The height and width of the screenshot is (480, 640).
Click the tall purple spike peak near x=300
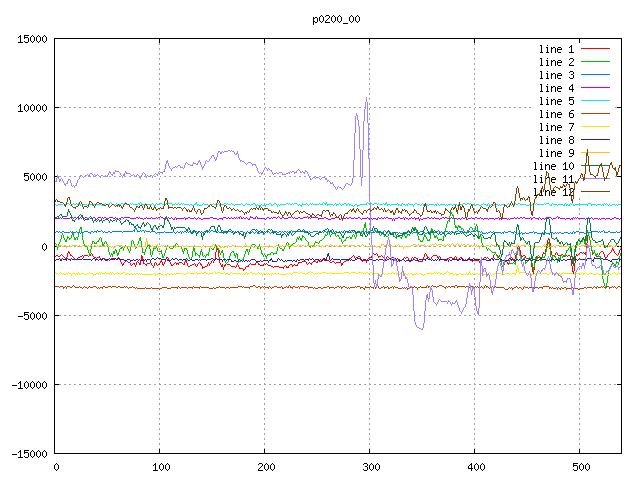click(x=367, y=98)
